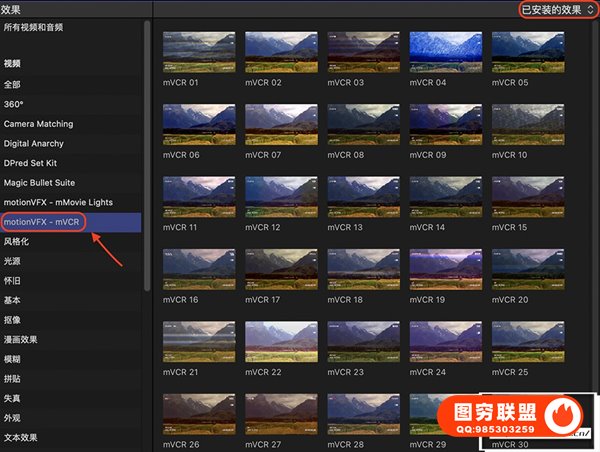600x452 pixels.
Task: Select the motionVFX - mVCR category
Action: 43,221
